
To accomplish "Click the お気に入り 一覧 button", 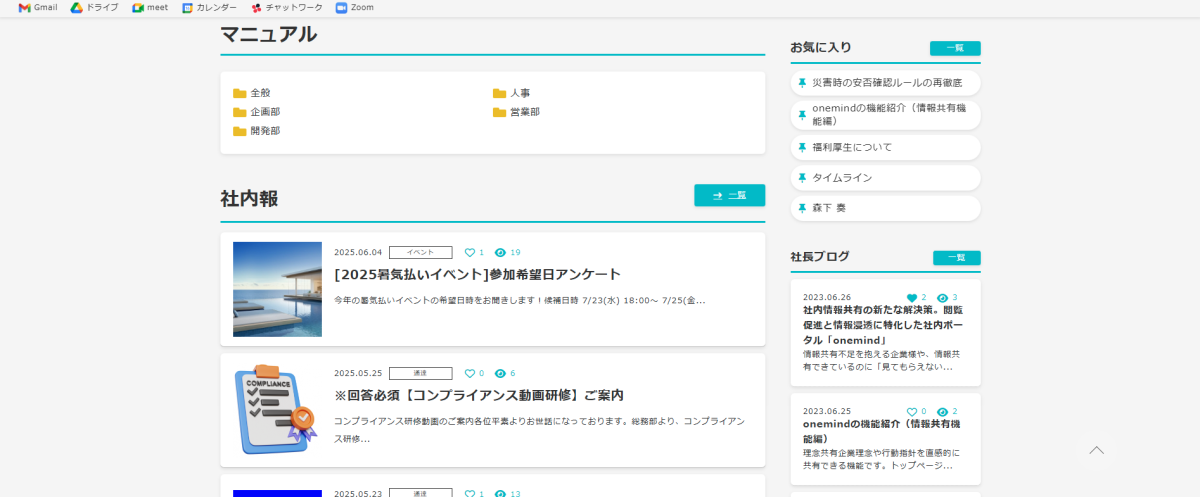I will point(954,48).
